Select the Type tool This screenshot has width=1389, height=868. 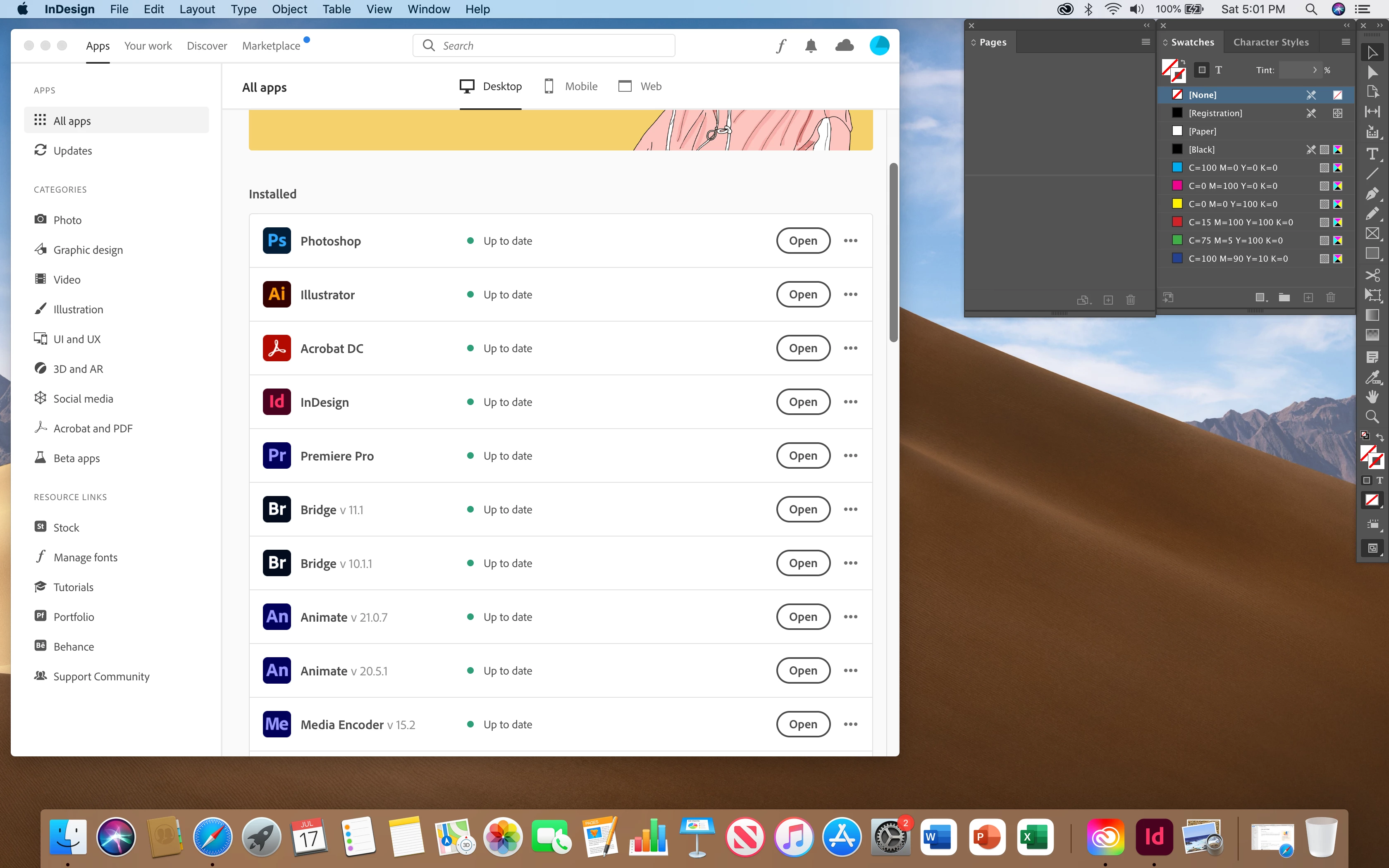(1372, 154)
